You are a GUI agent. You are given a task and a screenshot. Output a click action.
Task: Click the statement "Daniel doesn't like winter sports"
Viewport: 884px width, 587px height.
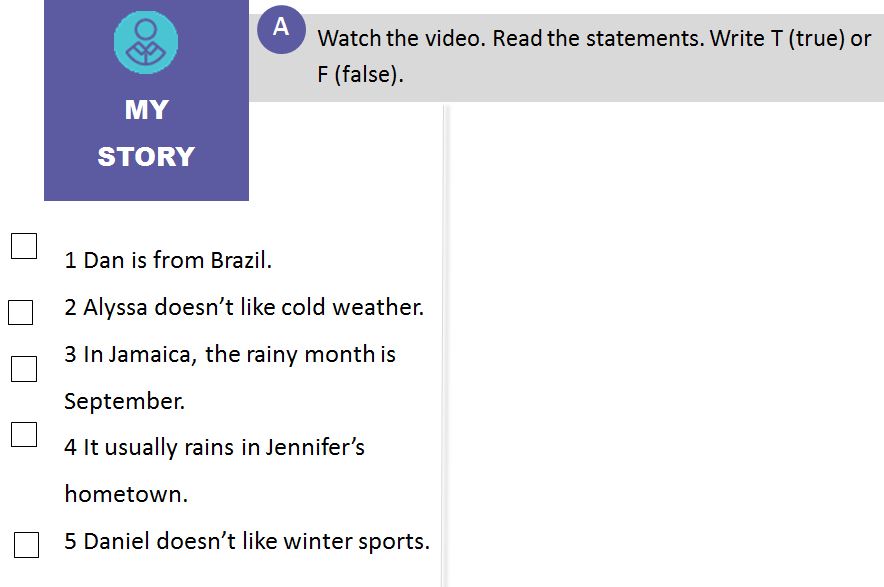(256, 542)
